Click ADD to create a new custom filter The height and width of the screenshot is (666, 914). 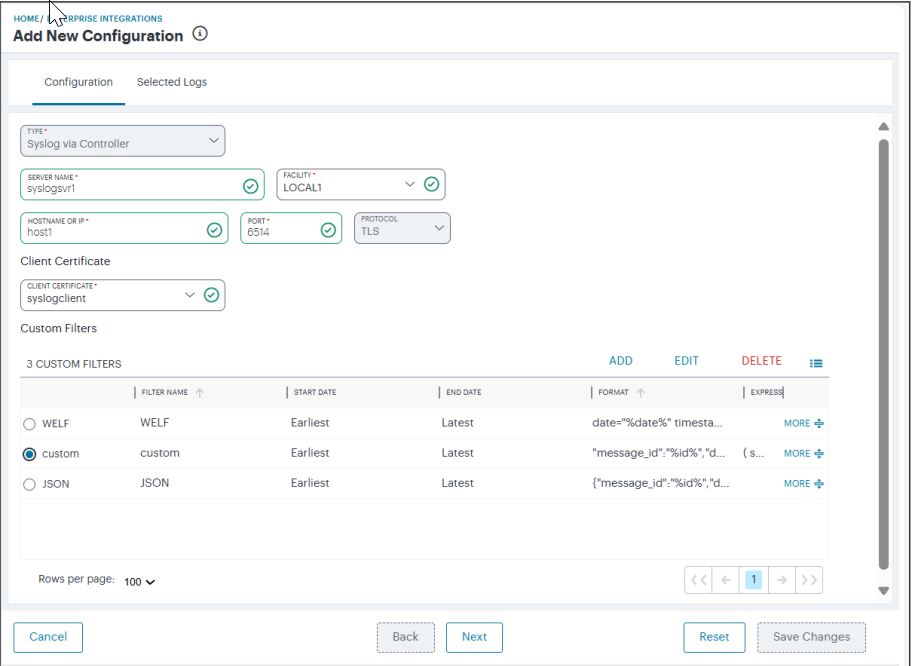[x=620, y=360]
